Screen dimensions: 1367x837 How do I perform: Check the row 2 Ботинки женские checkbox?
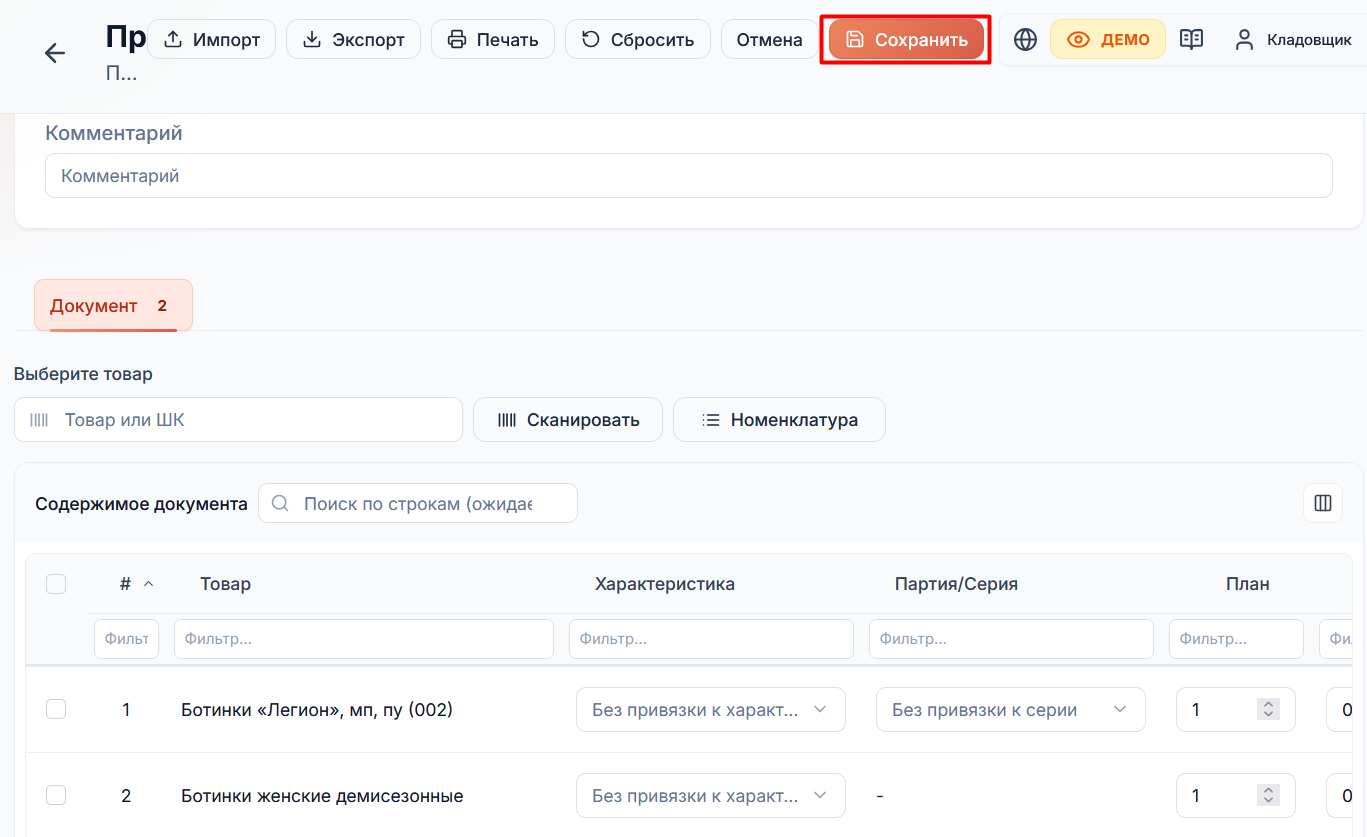click(56, 795)
